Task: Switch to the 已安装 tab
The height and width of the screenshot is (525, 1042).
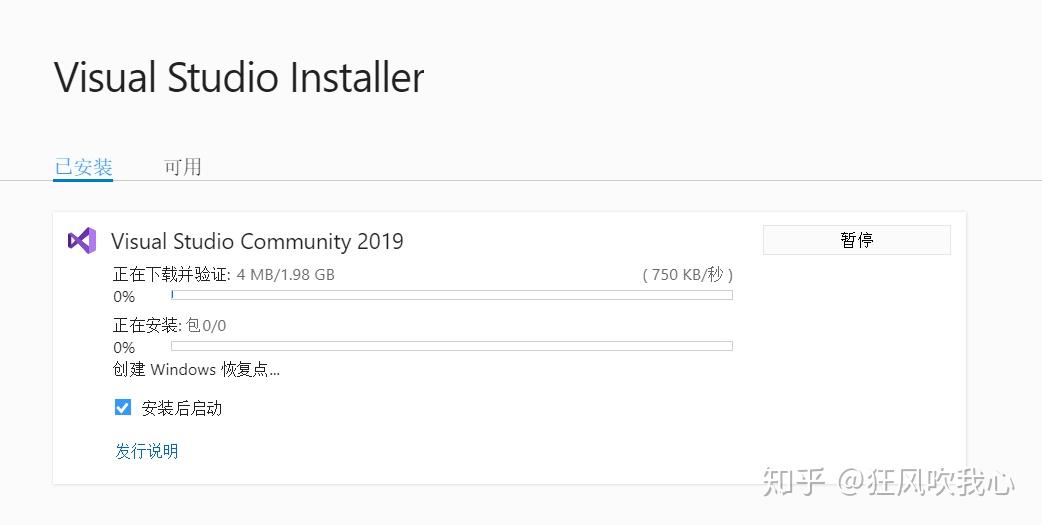Action: (x=83, y=167)
